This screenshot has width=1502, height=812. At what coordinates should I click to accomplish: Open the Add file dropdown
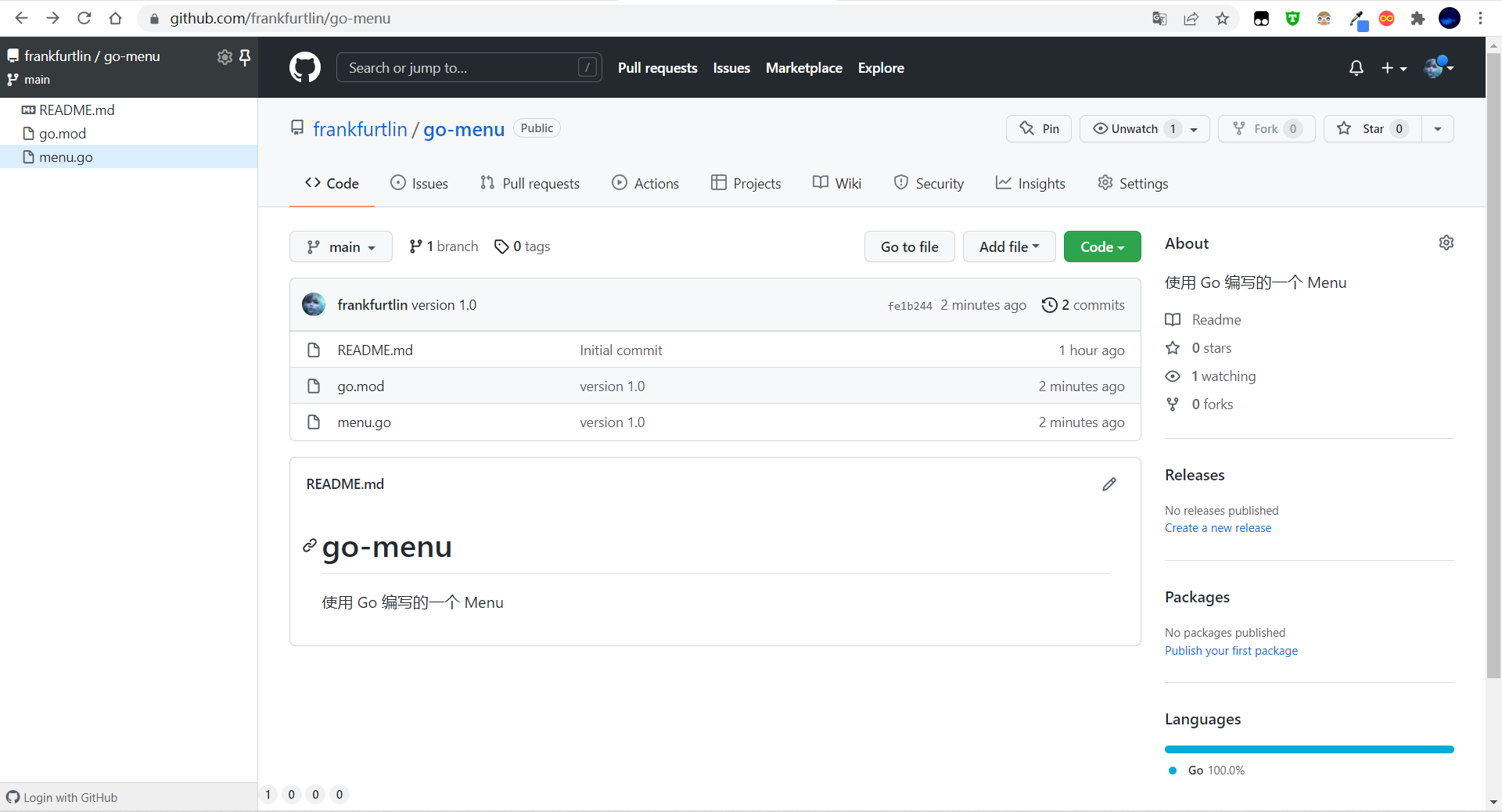(1009, 246)
